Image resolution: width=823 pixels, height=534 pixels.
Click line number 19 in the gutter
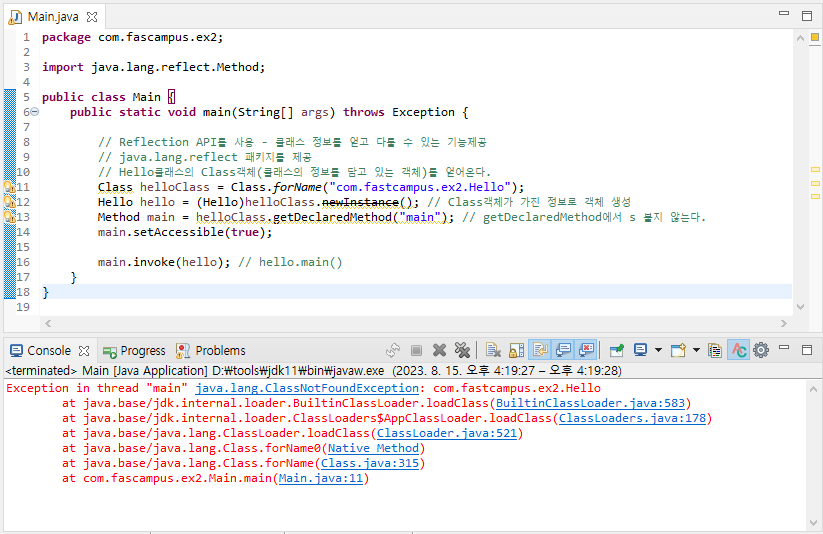click(23, 307)
